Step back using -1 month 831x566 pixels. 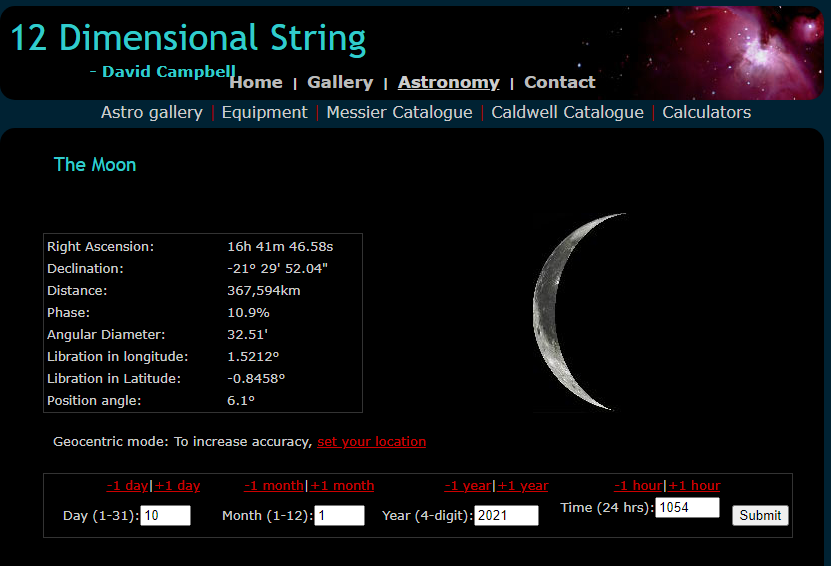274,485
